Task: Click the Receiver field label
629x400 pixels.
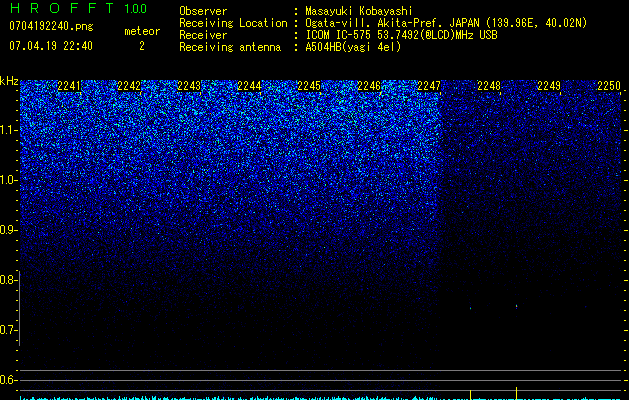Action: point(203,35)
